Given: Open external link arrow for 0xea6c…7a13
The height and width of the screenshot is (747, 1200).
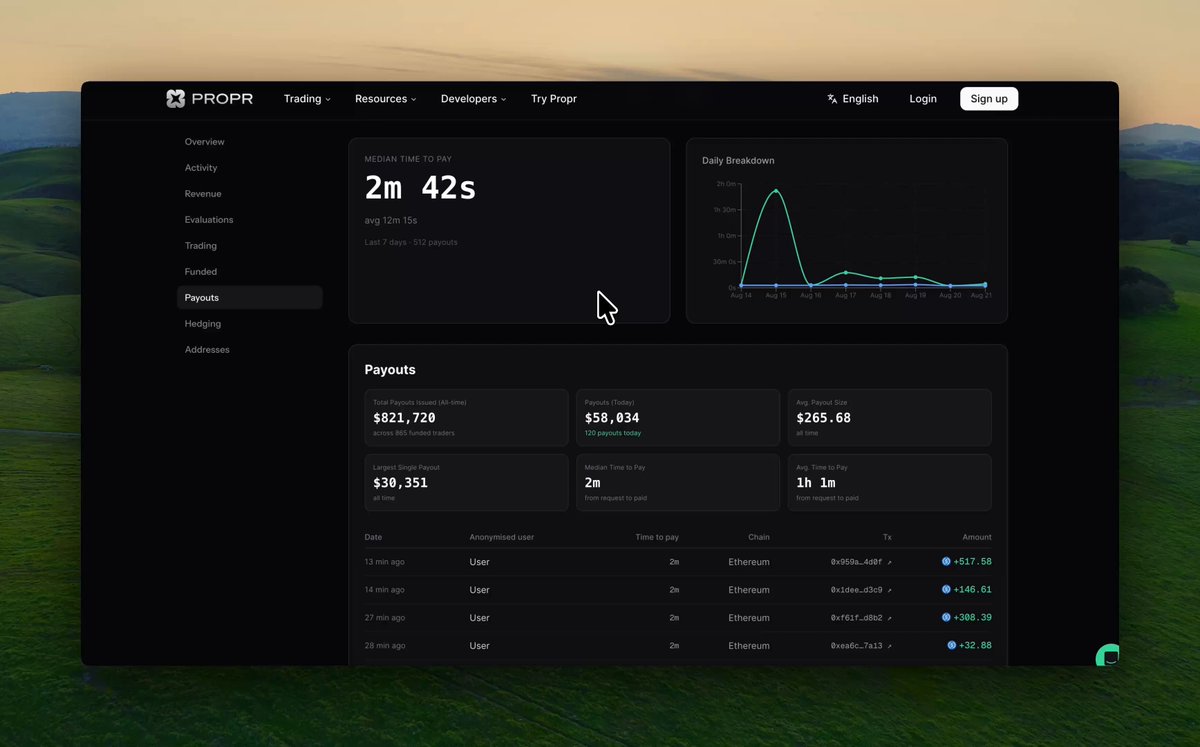Looking at the screenshot, I should (889, 646).
